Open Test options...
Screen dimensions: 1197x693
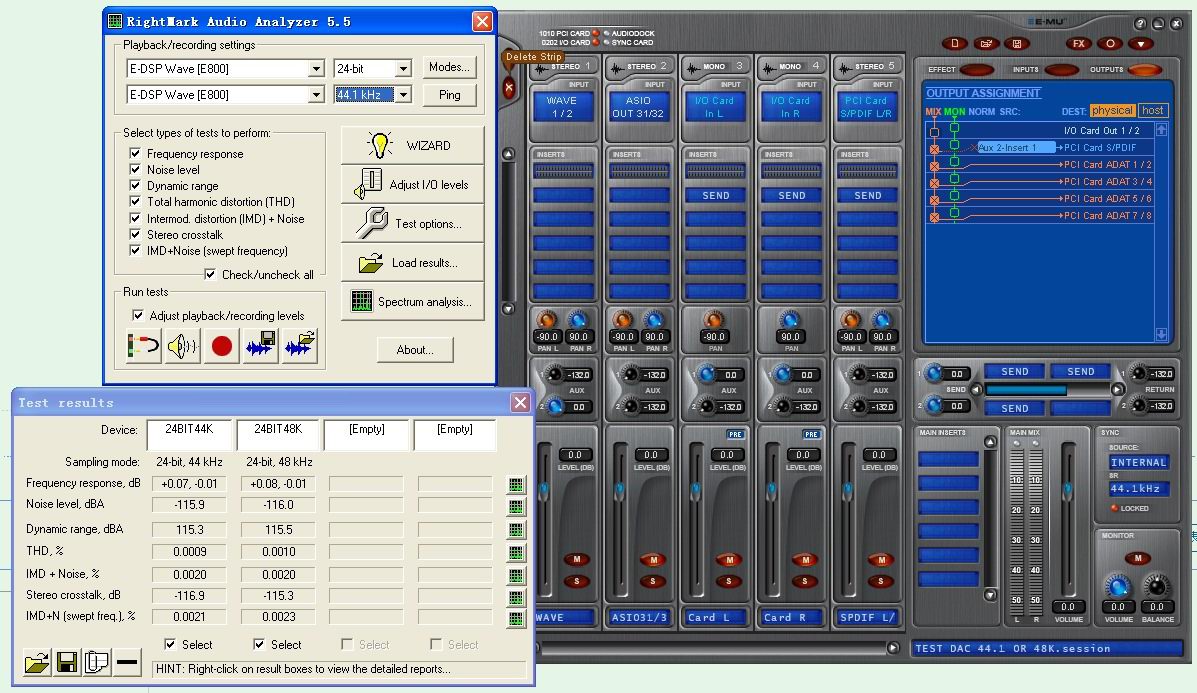(412, 224)
